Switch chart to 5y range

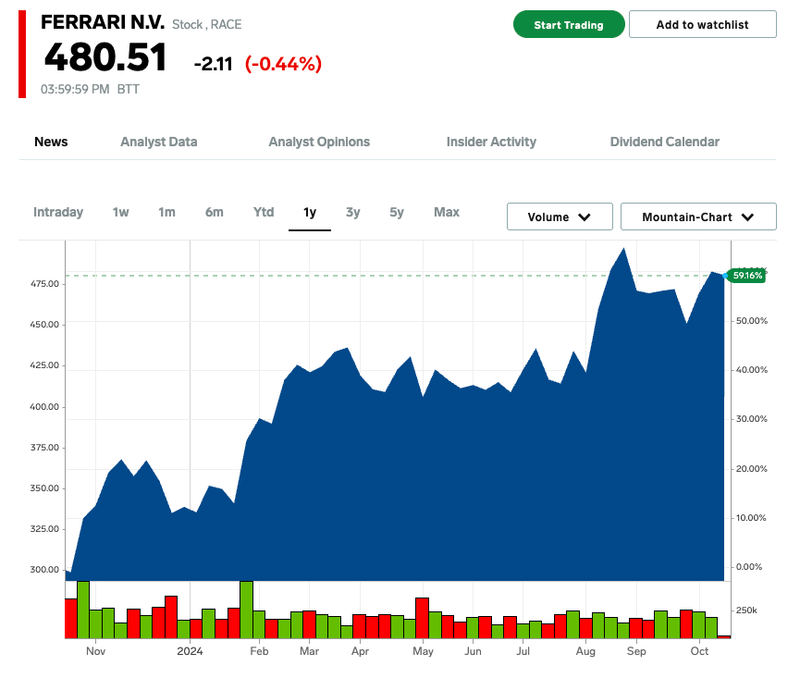pyautogui.click(x=396, y=212)
